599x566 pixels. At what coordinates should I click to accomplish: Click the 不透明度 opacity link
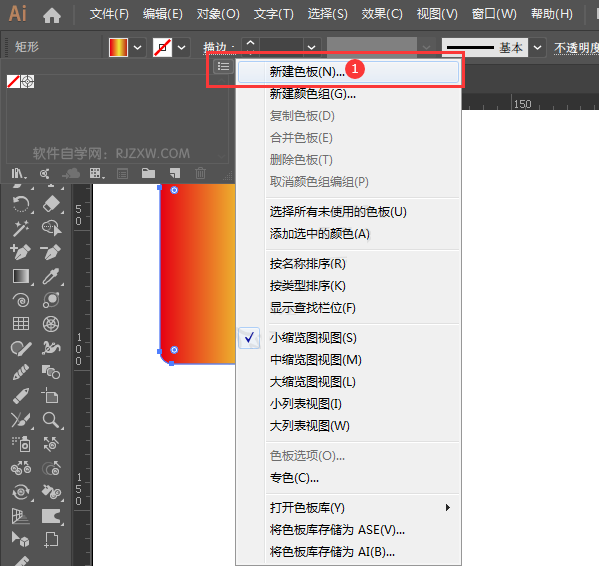[x=576, y=48]
